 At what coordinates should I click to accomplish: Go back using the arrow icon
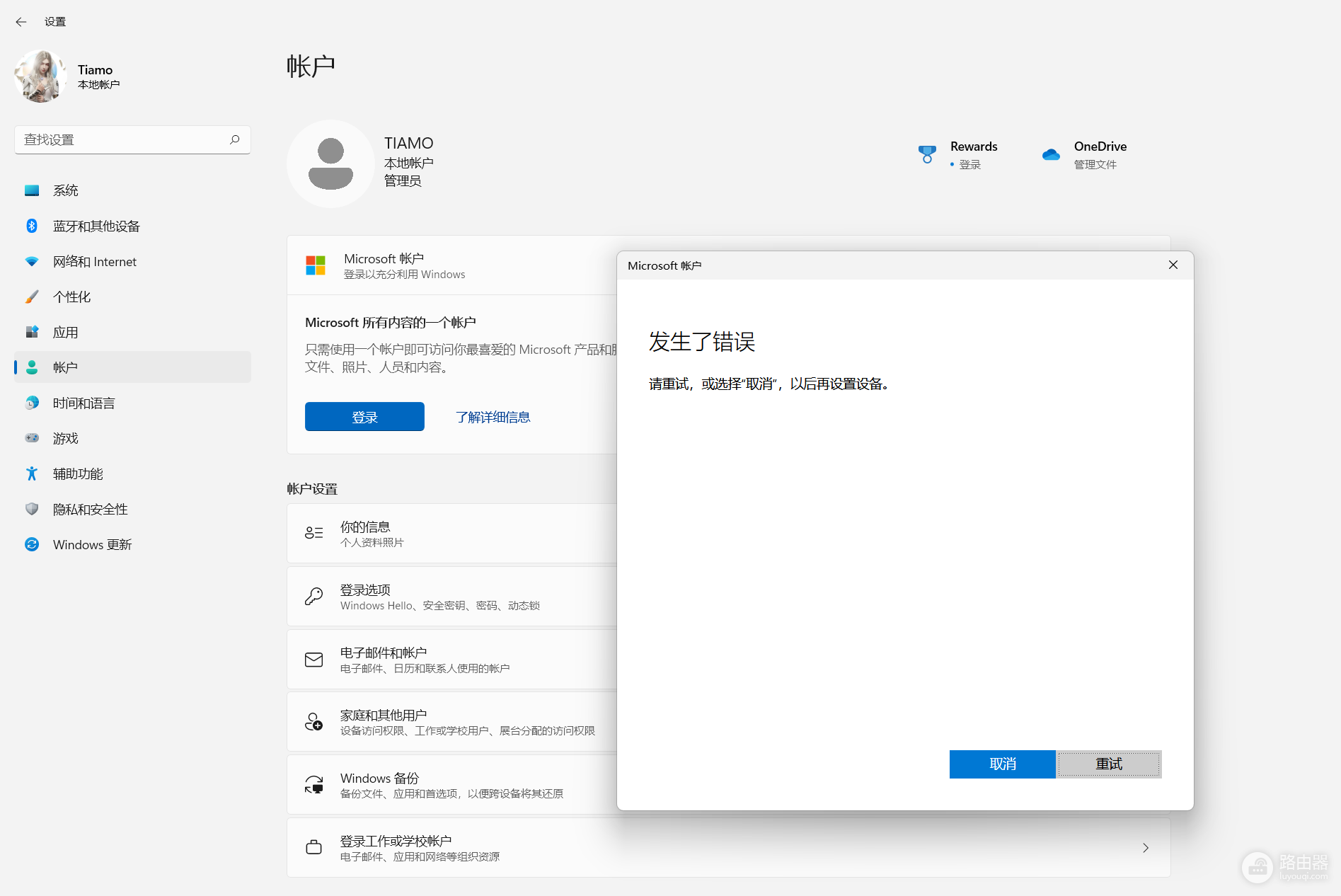click(21, 22)
